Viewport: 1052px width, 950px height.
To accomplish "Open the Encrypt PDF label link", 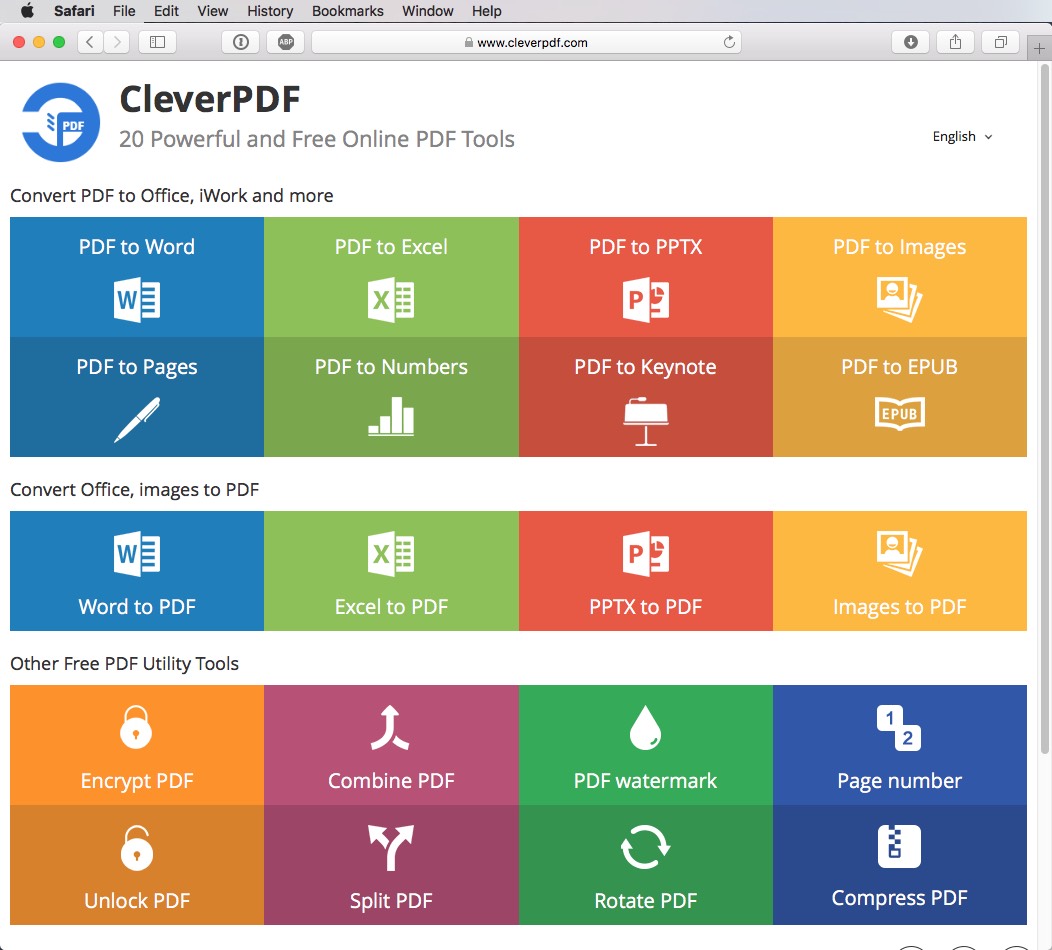I will [137, 781].
